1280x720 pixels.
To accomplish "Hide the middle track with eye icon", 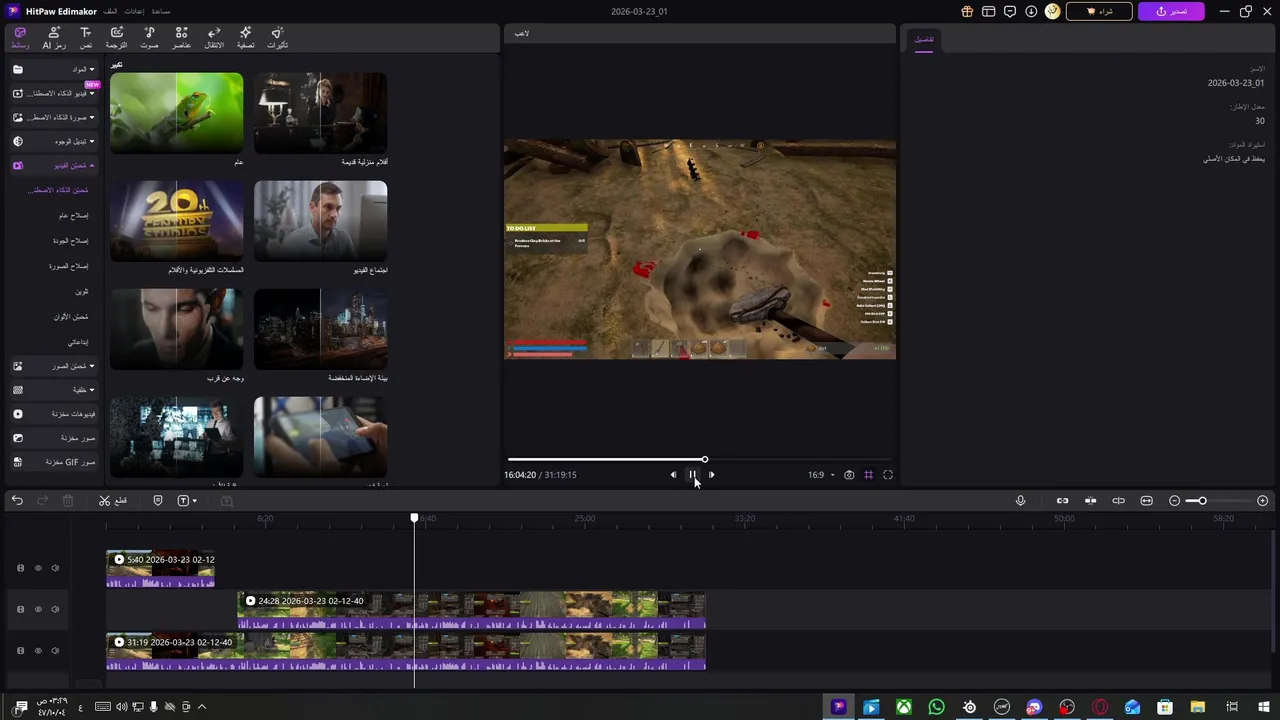I will tap(38, 609).
